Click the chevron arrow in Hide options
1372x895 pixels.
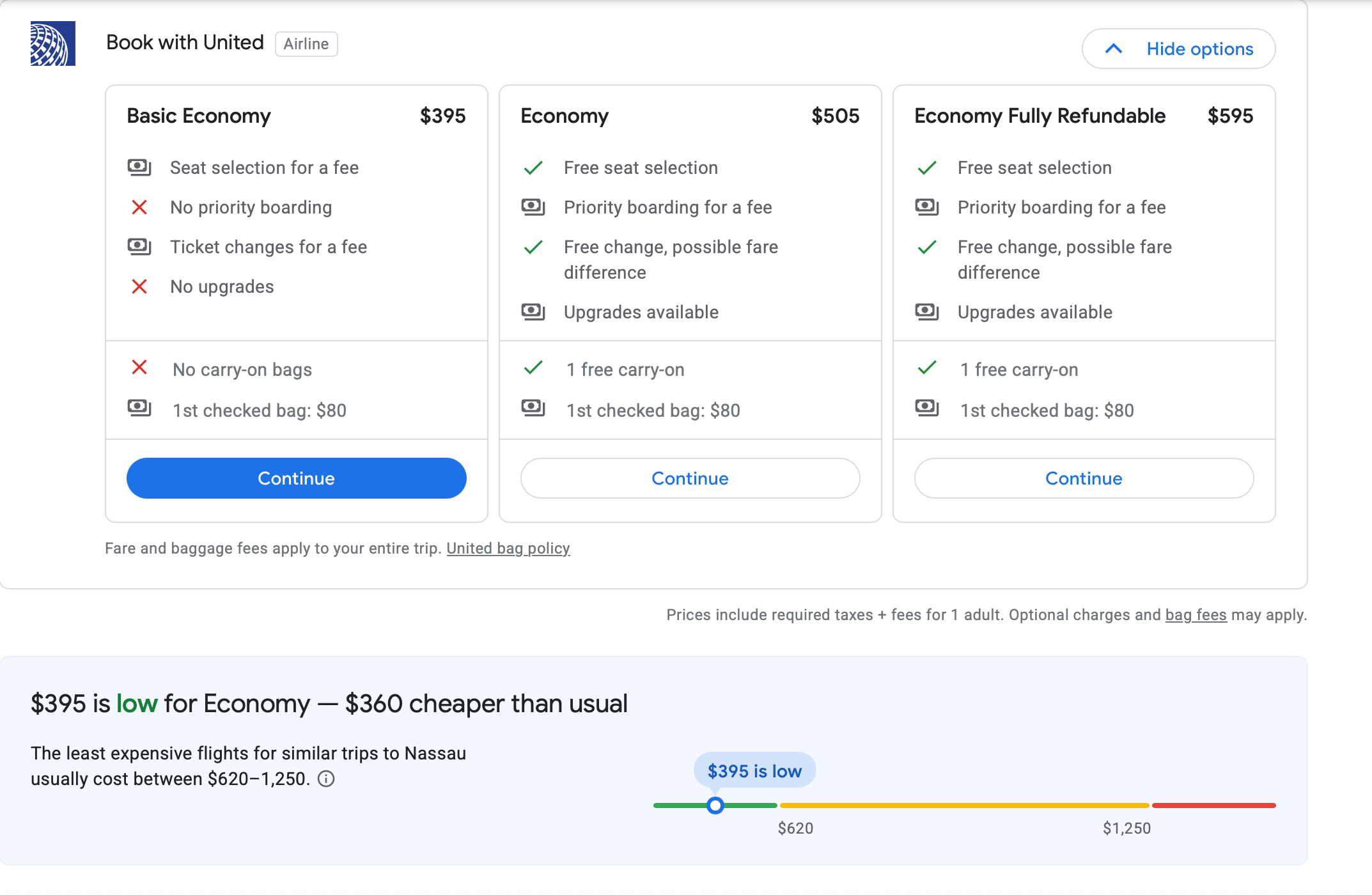point(1114,49)
